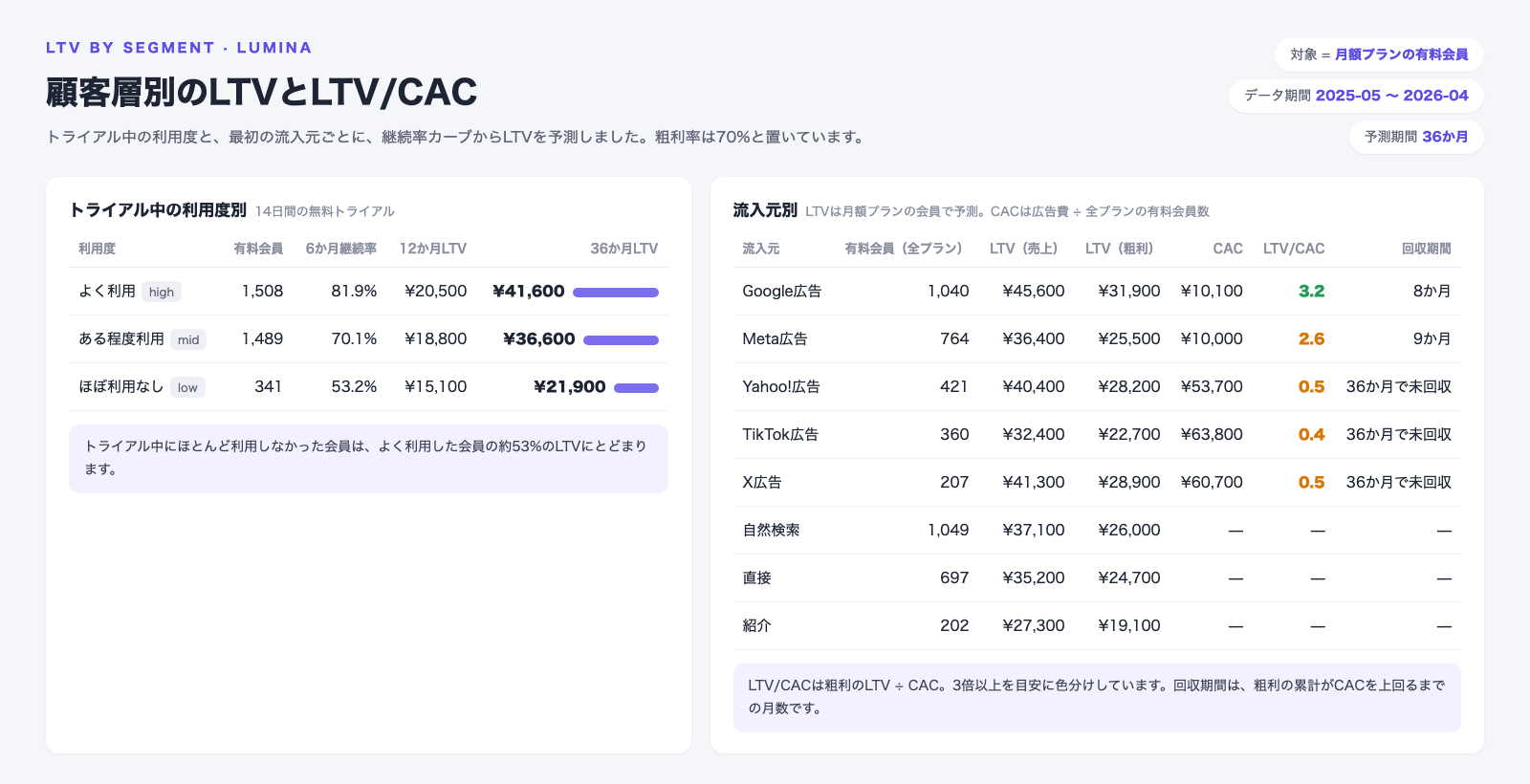The image size is (1530, 784).
Task: Click the 6か月継続率 column header
Action: point(341,249)
